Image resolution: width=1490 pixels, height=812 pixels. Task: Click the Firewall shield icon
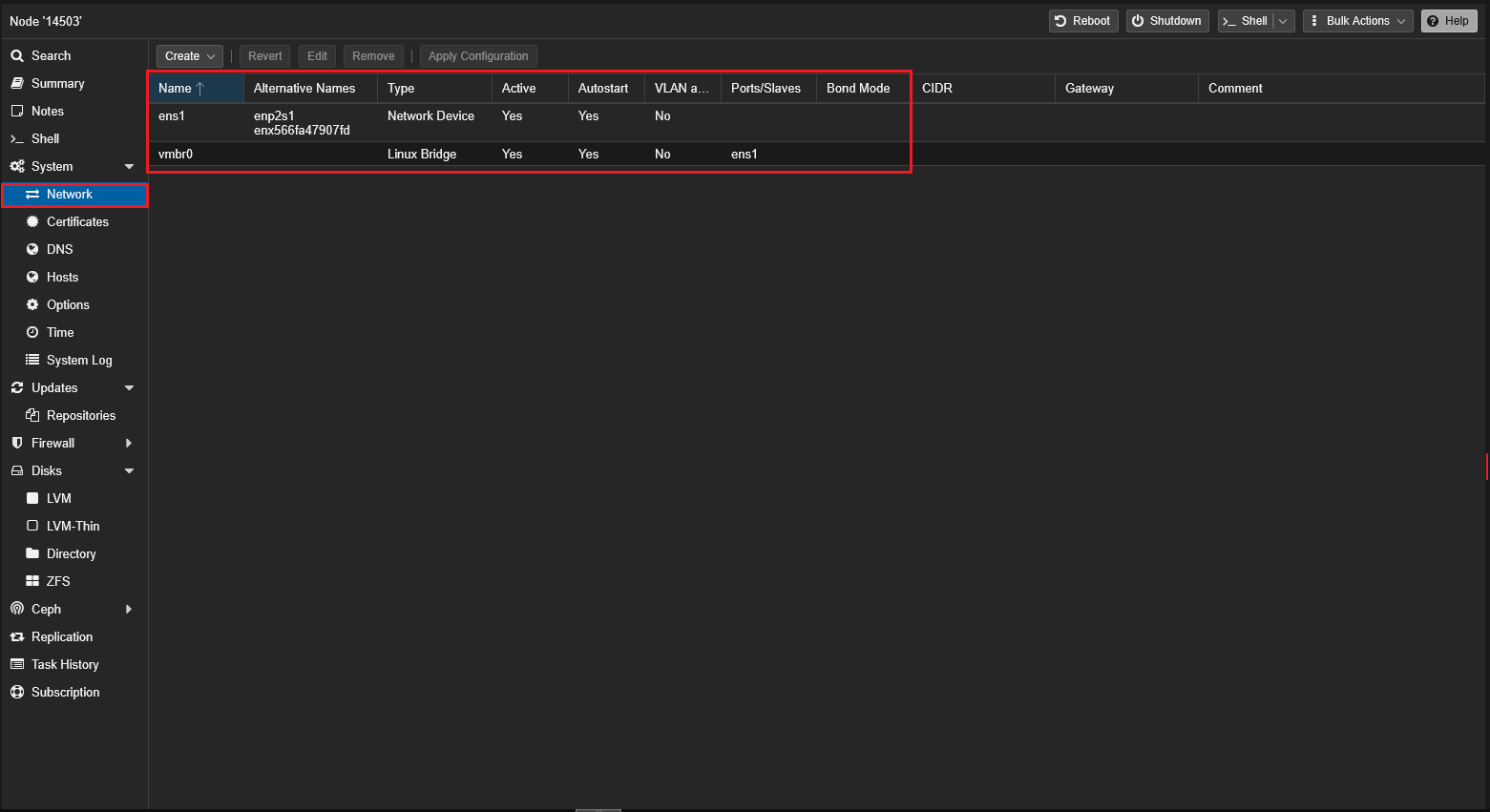point(17,443)
